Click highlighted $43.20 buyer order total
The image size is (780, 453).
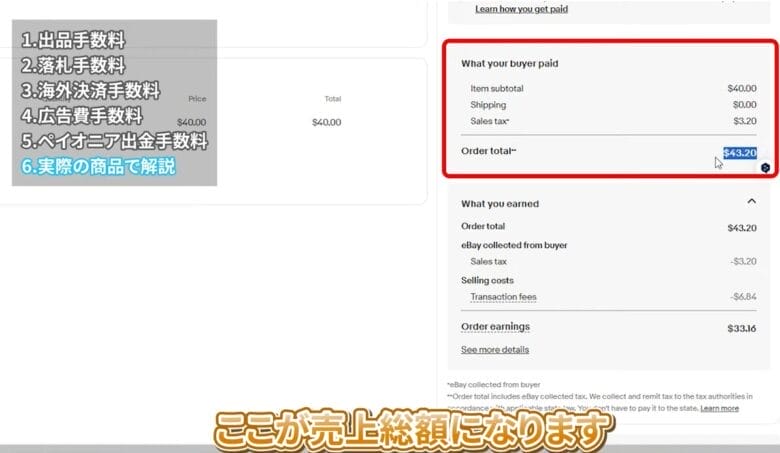click(x=739, y=153)
